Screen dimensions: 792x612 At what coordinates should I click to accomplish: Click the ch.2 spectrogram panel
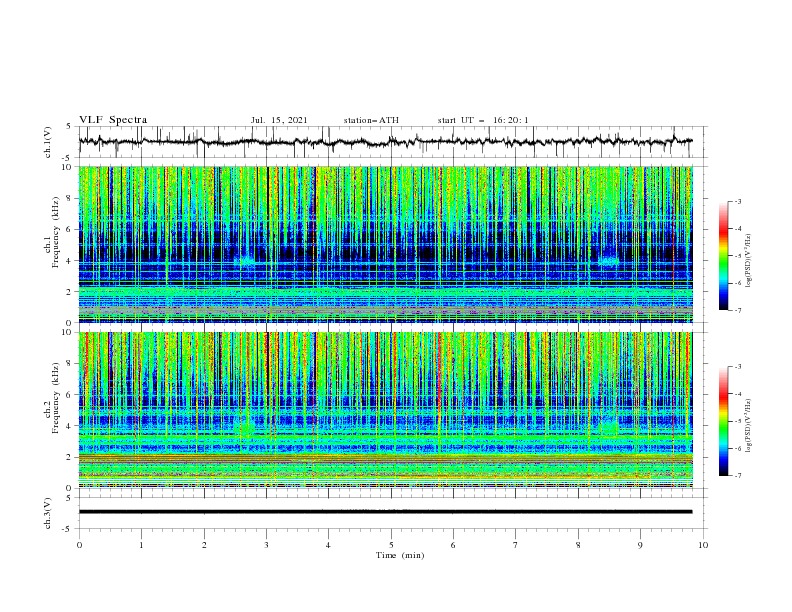pyautogui.click(x=385, y=410)
